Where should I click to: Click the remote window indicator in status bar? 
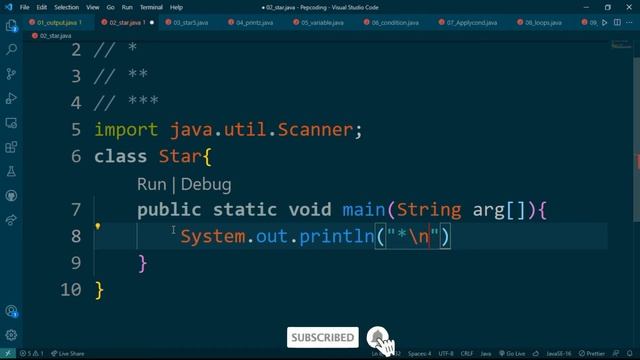[8, 353]
